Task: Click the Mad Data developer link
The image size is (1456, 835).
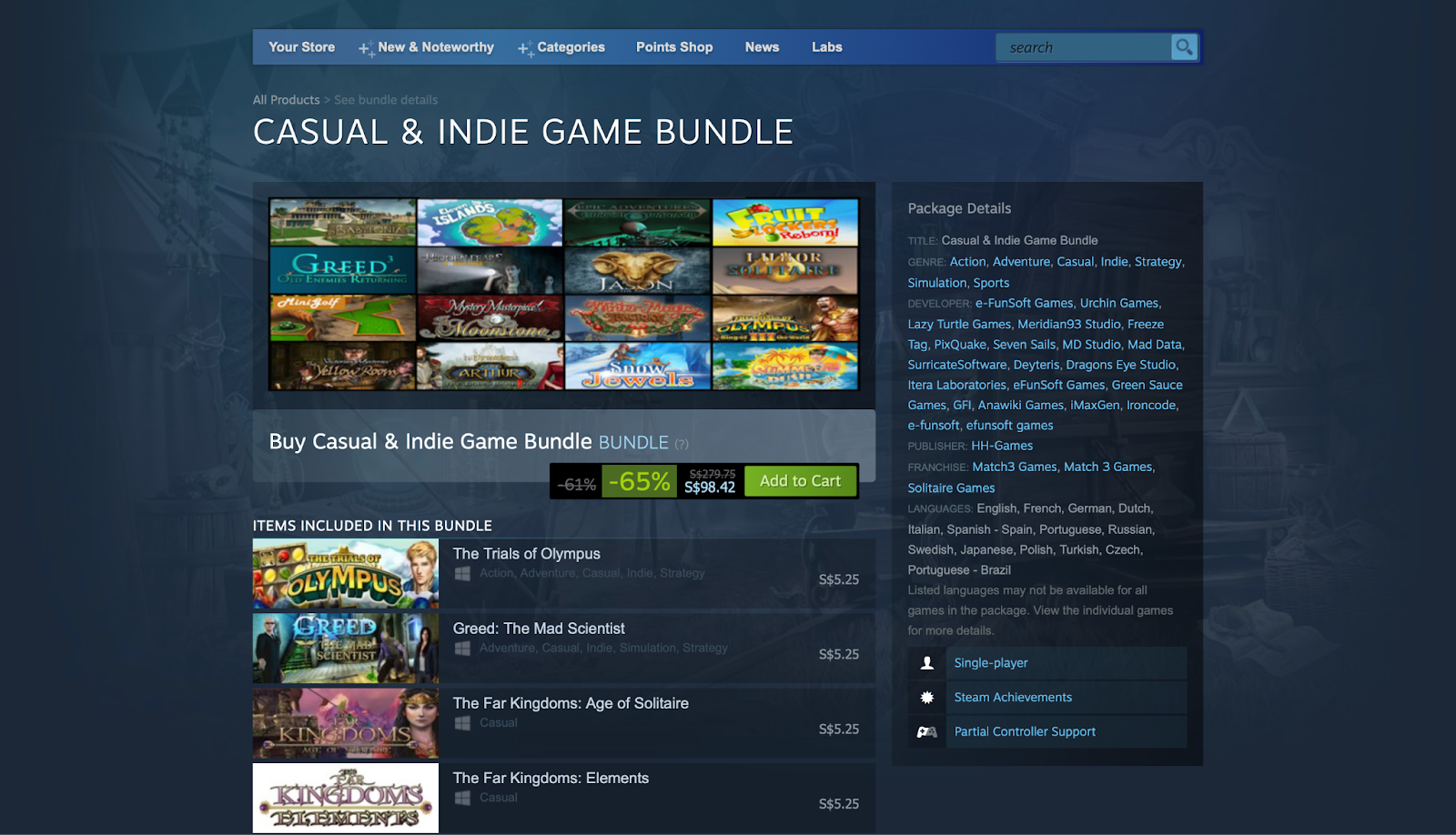Action: 1155,345
